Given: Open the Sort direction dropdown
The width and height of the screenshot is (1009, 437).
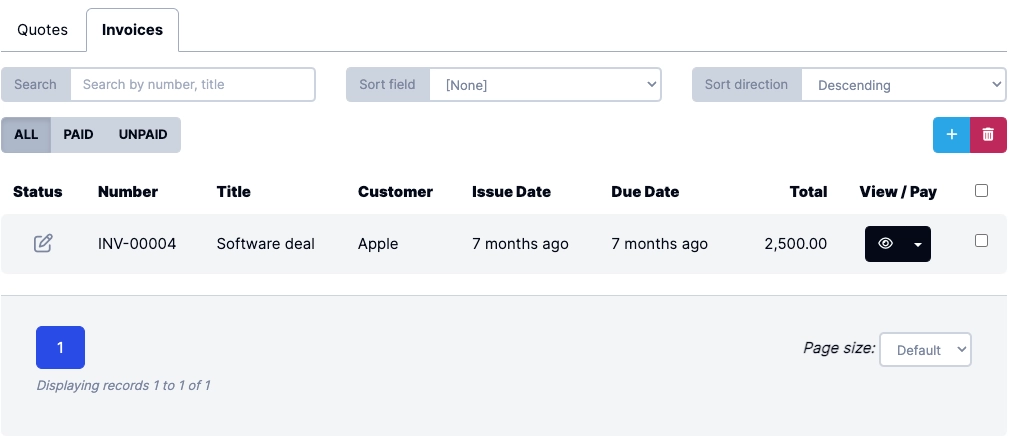Looking at the screenshot, I should (x=903, y=85).
